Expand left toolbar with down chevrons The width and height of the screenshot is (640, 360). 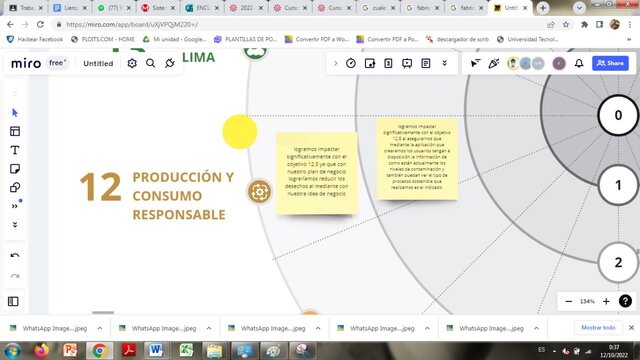[15, 224]
